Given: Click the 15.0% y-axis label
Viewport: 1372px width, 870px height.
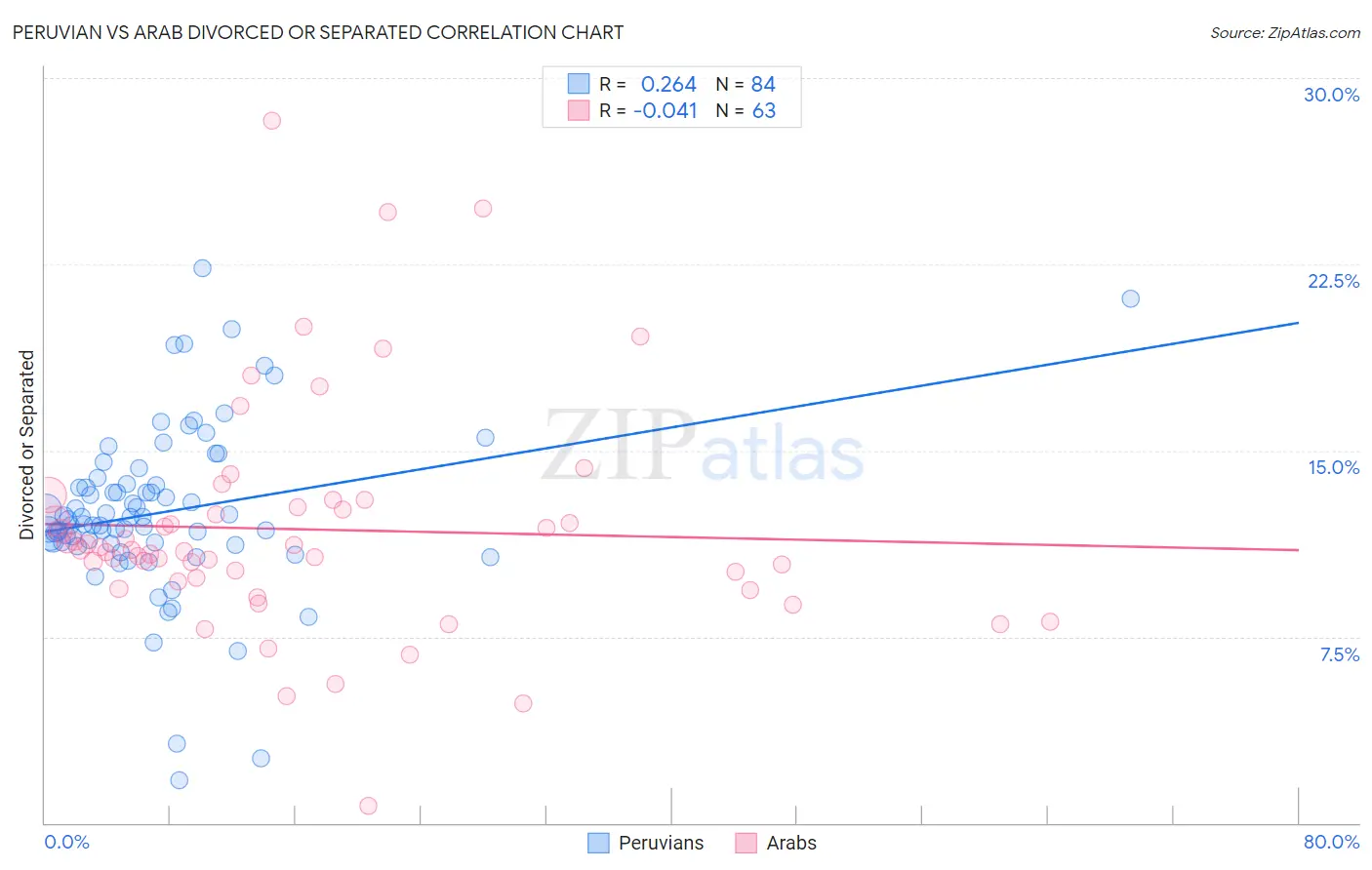Looking at the screenshot, I should coord(1333,467).
